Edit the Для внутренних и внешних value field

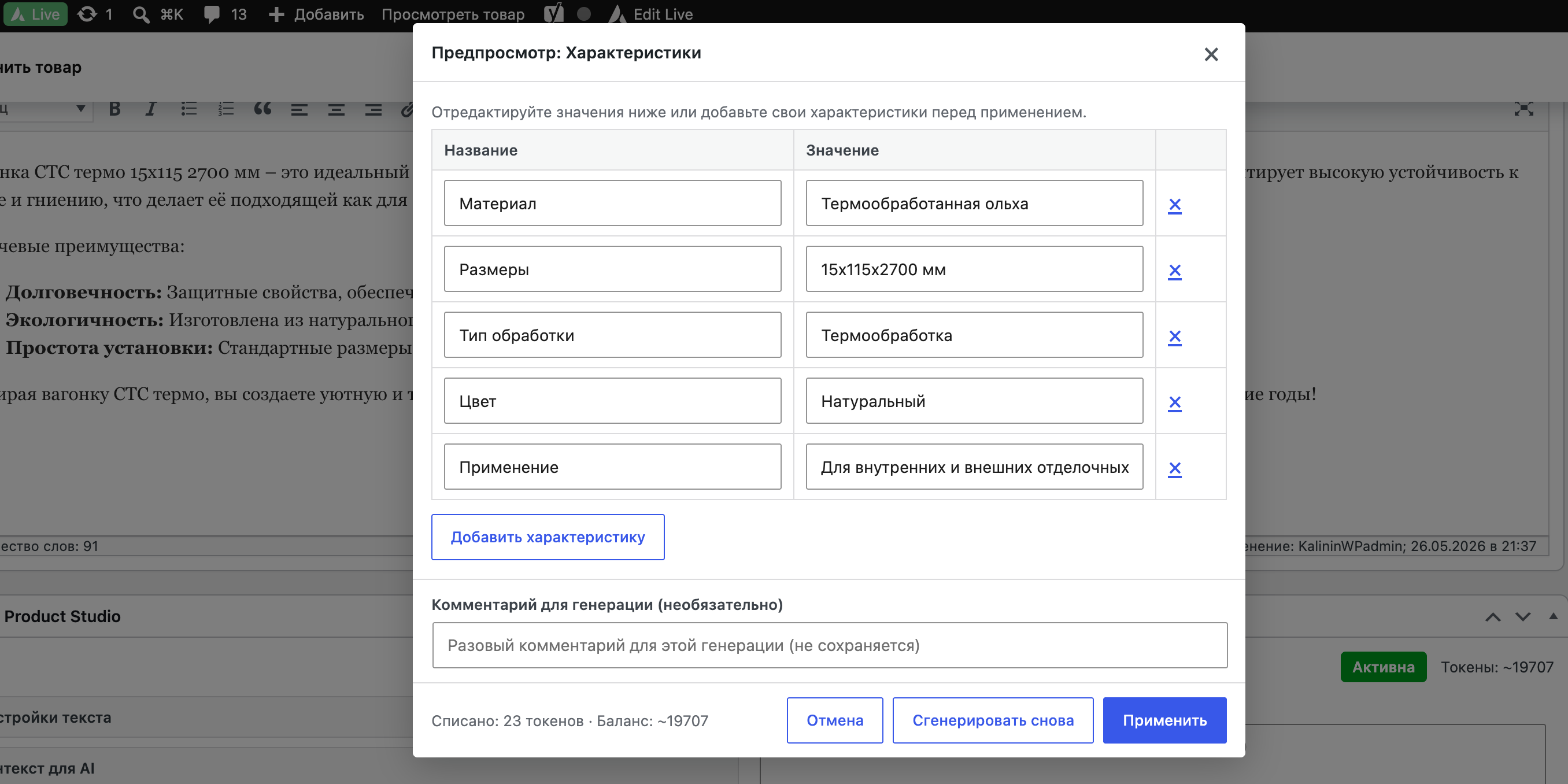[x=974, y=466]
